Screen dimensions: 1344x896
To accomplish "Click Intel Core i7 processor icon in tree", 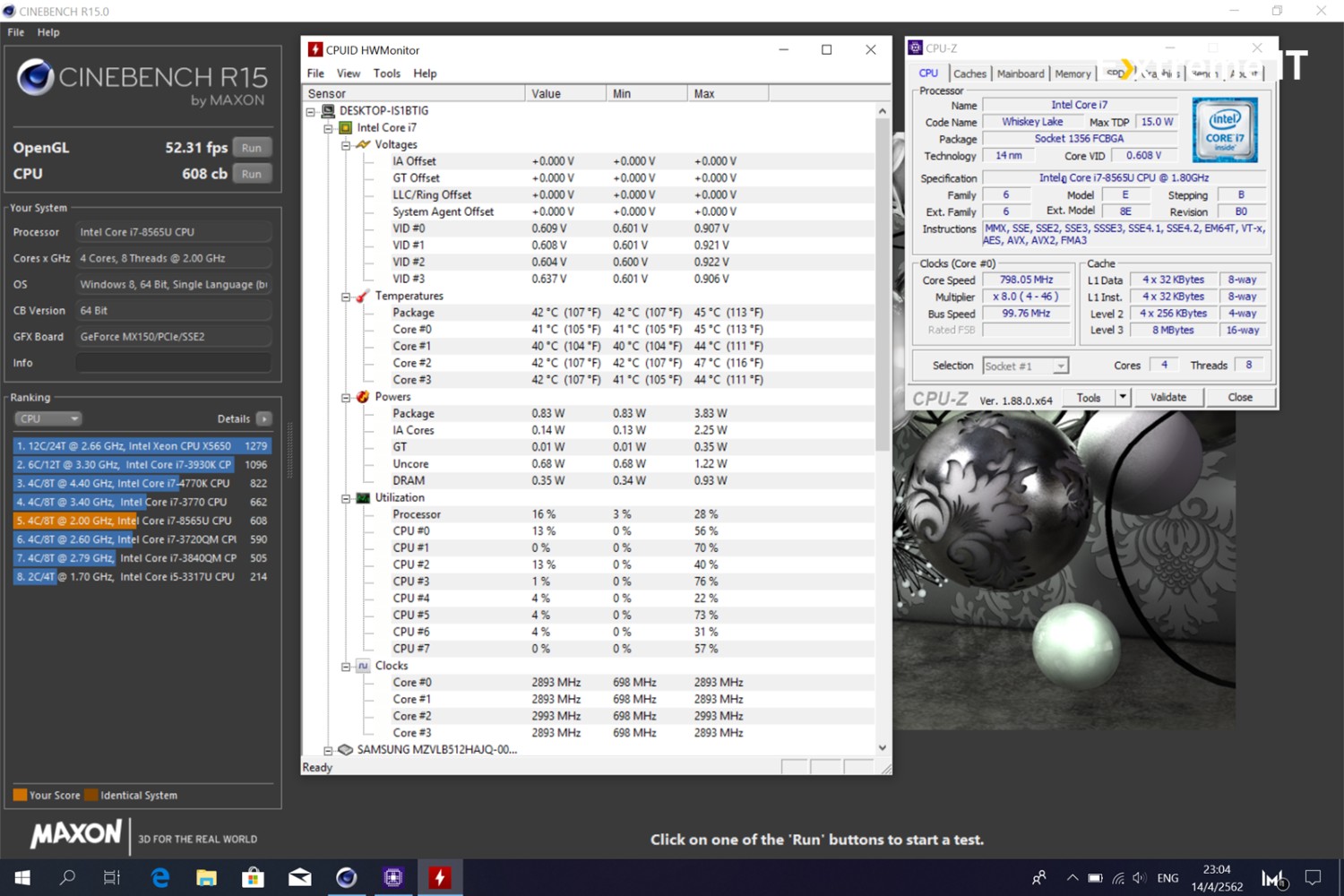I will coord(345,128).
